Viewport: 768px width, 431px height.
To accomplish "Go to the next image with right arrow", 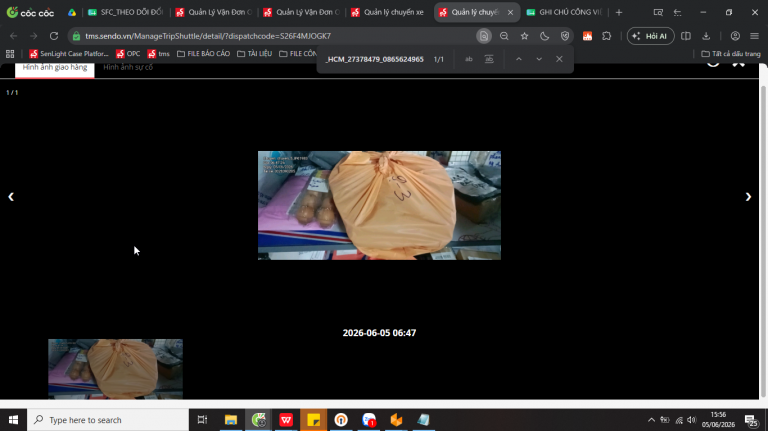I will [x=748, y=197].
